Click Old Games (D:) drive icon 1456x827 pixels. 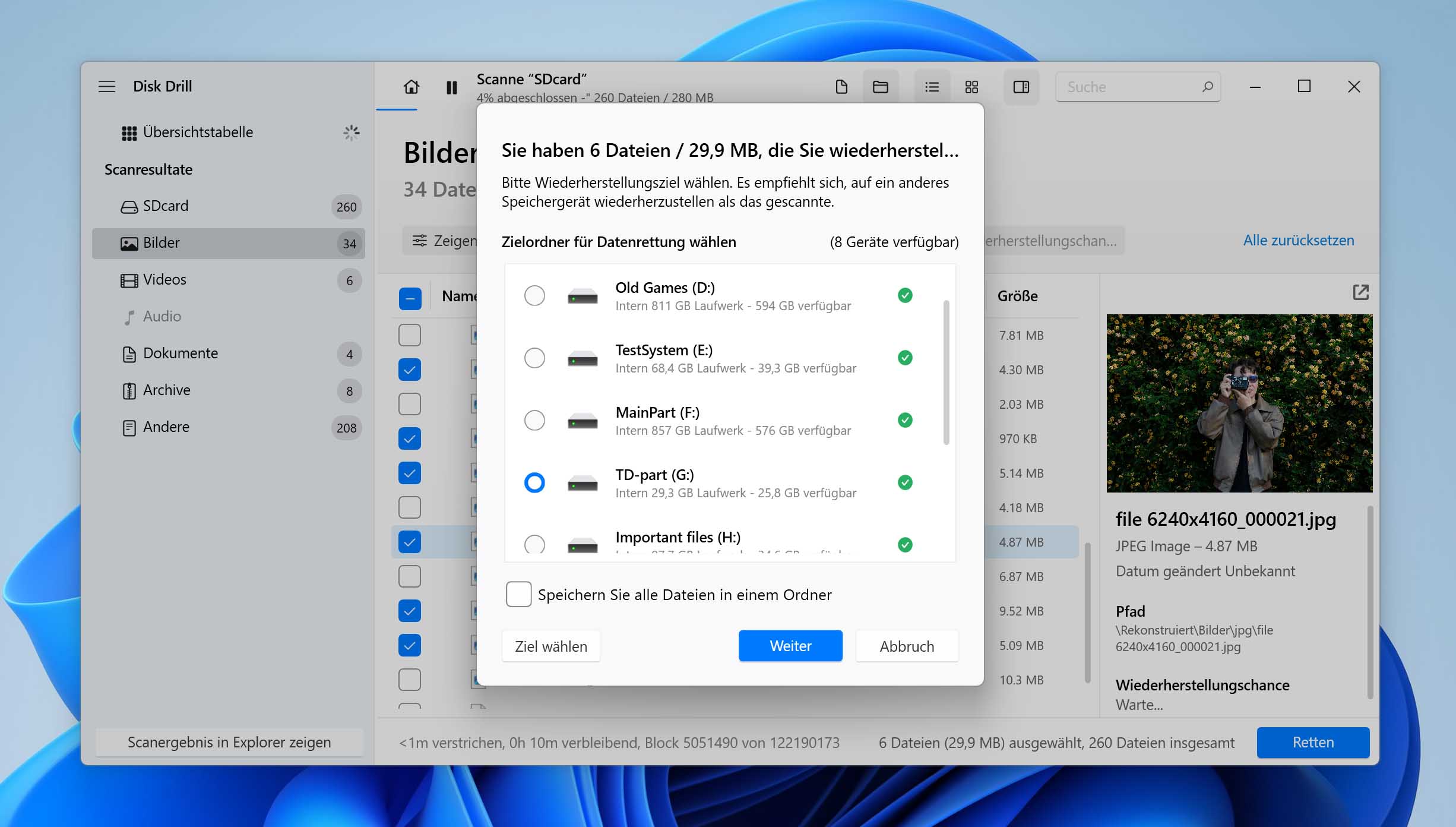pyautogui.click(x=582, y=296)
